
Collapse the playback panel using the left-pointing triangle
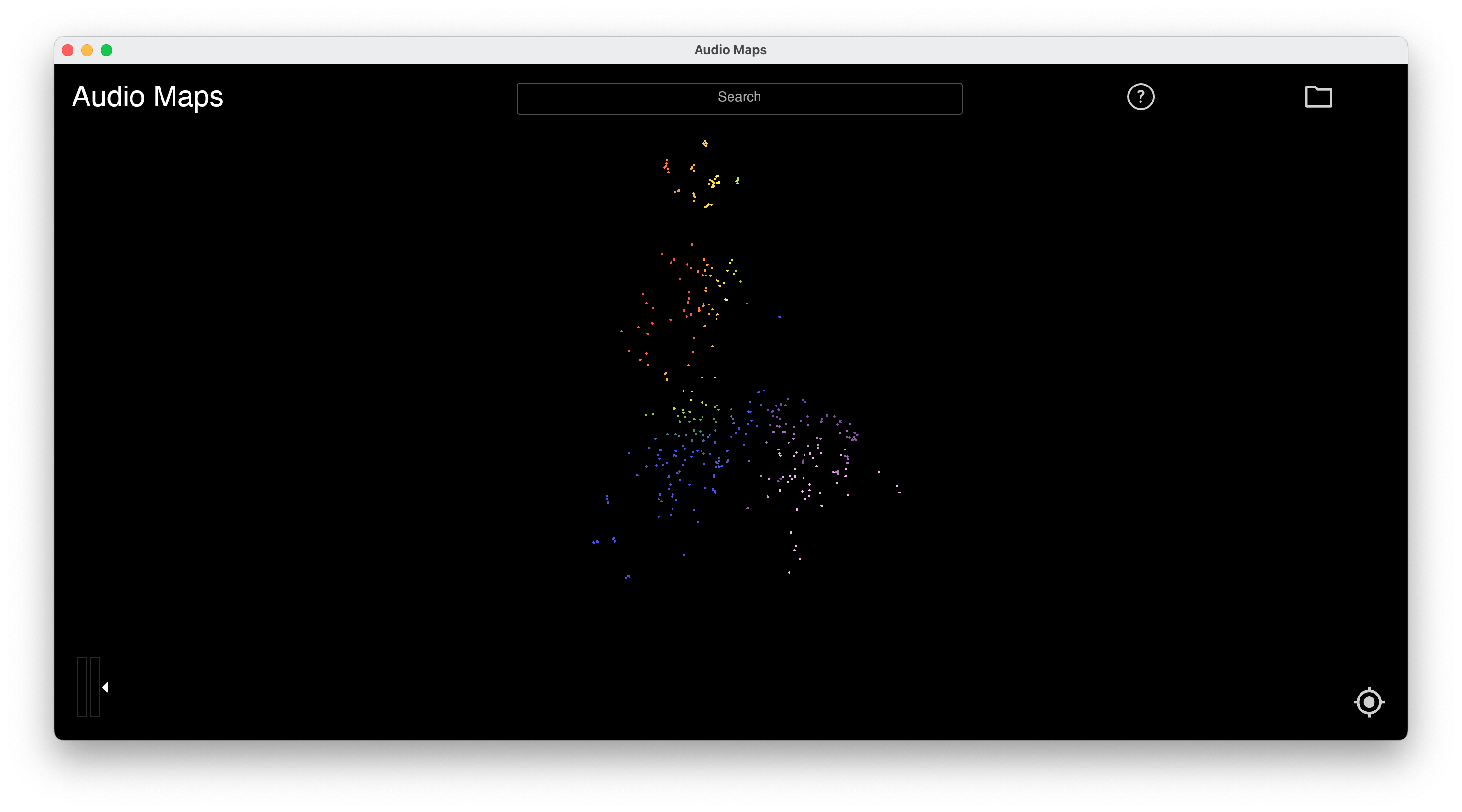[x=105, y=687]
